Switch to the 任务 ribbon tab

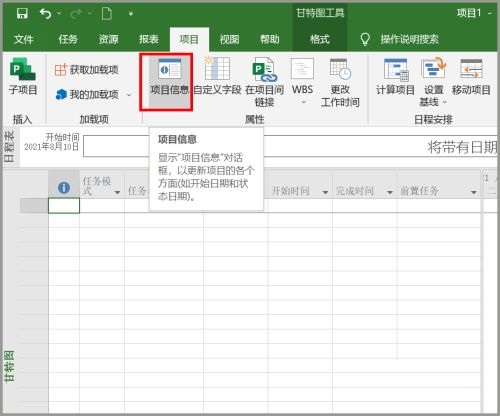coord(68,39)
